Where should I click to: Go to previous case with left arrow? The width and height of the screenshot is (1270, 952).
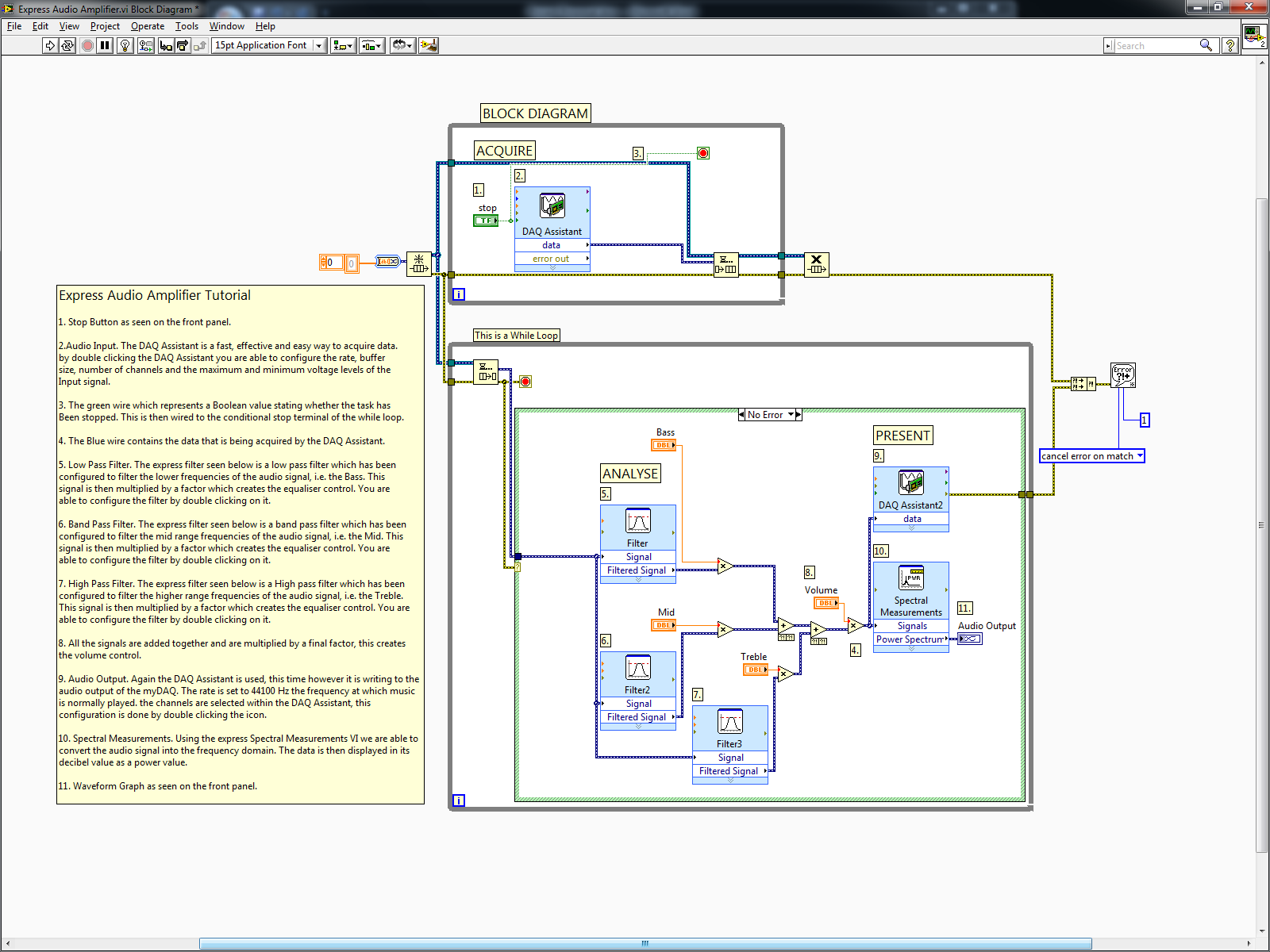(741, 414)
